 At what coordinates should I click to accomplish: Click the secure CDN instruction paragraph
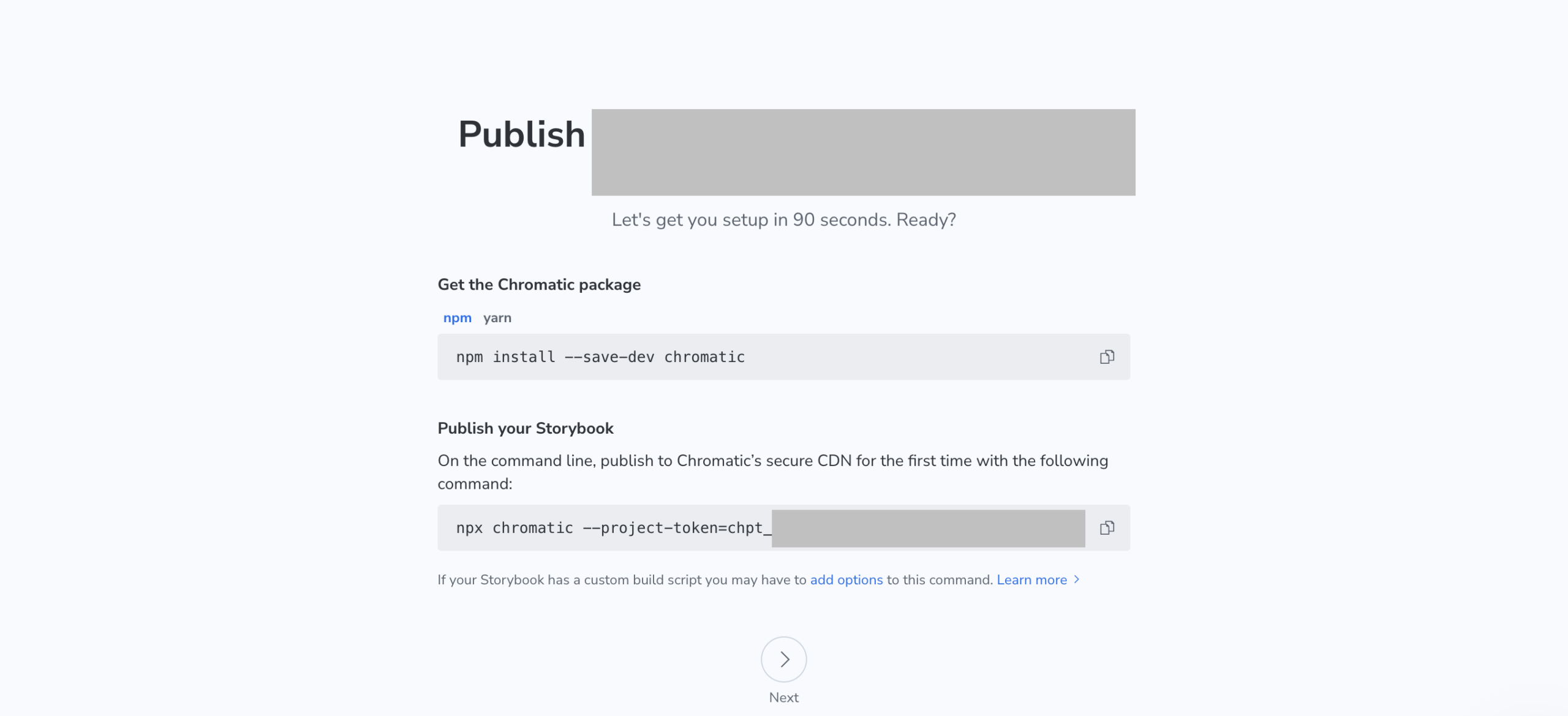[x=772, y=461]
